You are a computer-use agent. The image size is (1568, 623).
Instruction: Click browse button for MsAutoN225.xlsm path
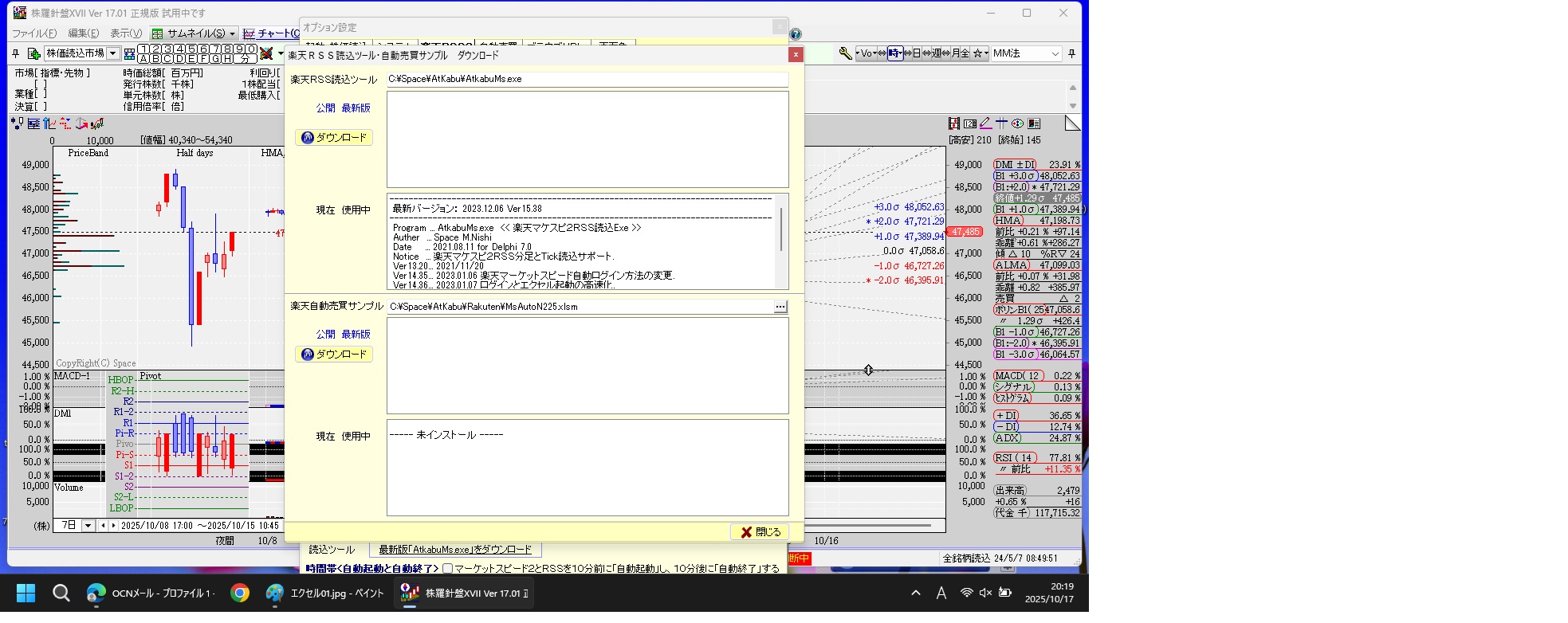pos(780,307)
